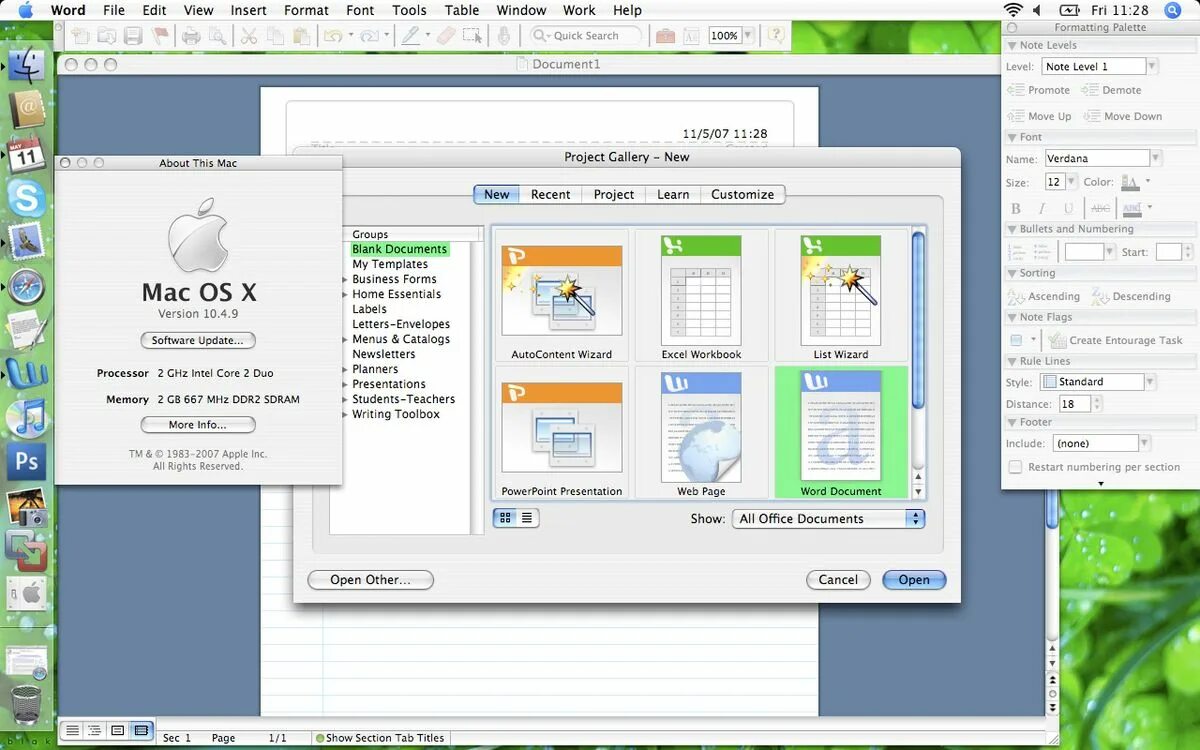Click Create Entourage Task
This screenshot has height=750, width=1200.
(1116, 341)
